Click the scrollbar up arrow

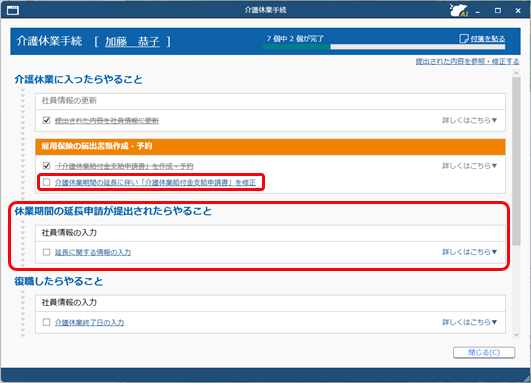[x=516, y=73]
